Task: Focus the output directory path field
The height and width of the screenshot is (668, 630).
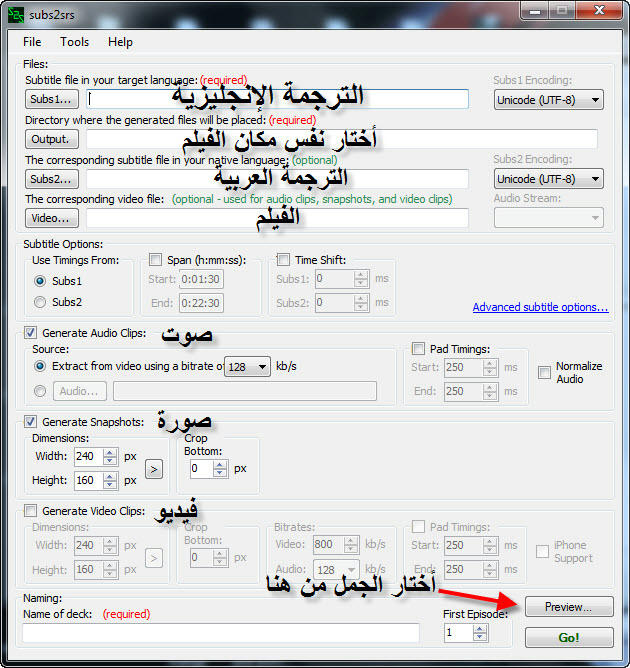Action: [x=342, y=139]
